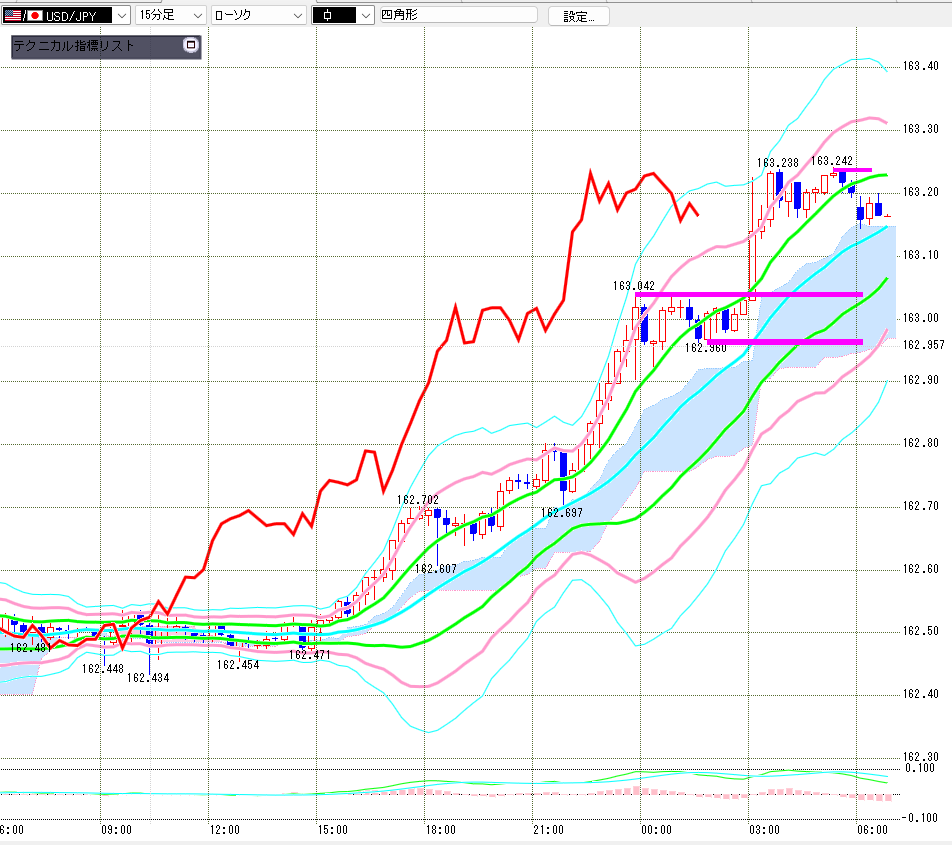Image resolution: width=952 pixels, height=845 pixels.
Task: Open the ローソク chart type dropdown
Action: click(x=259, y=15)
